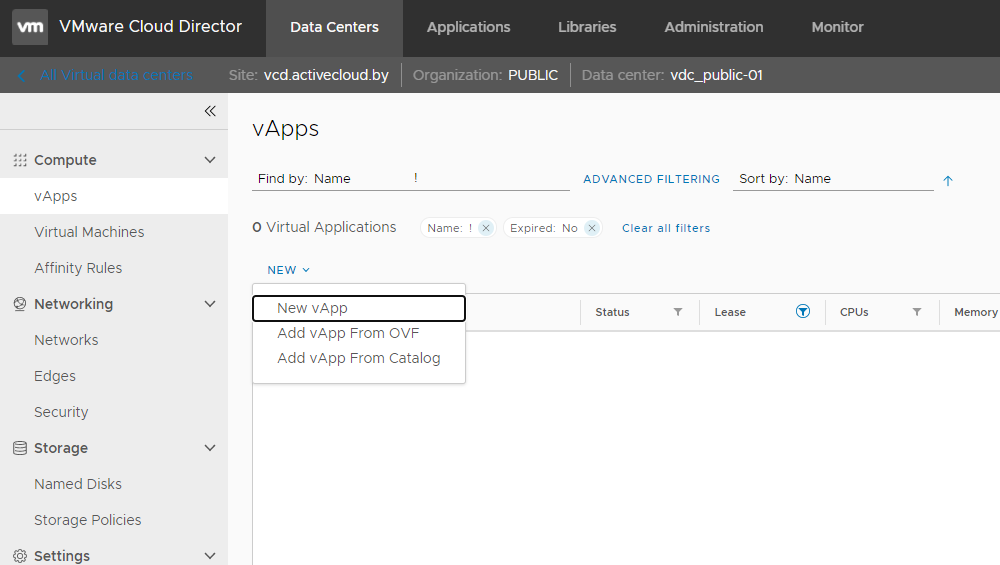Switch to the Data Centers tab

pos(334,27)
